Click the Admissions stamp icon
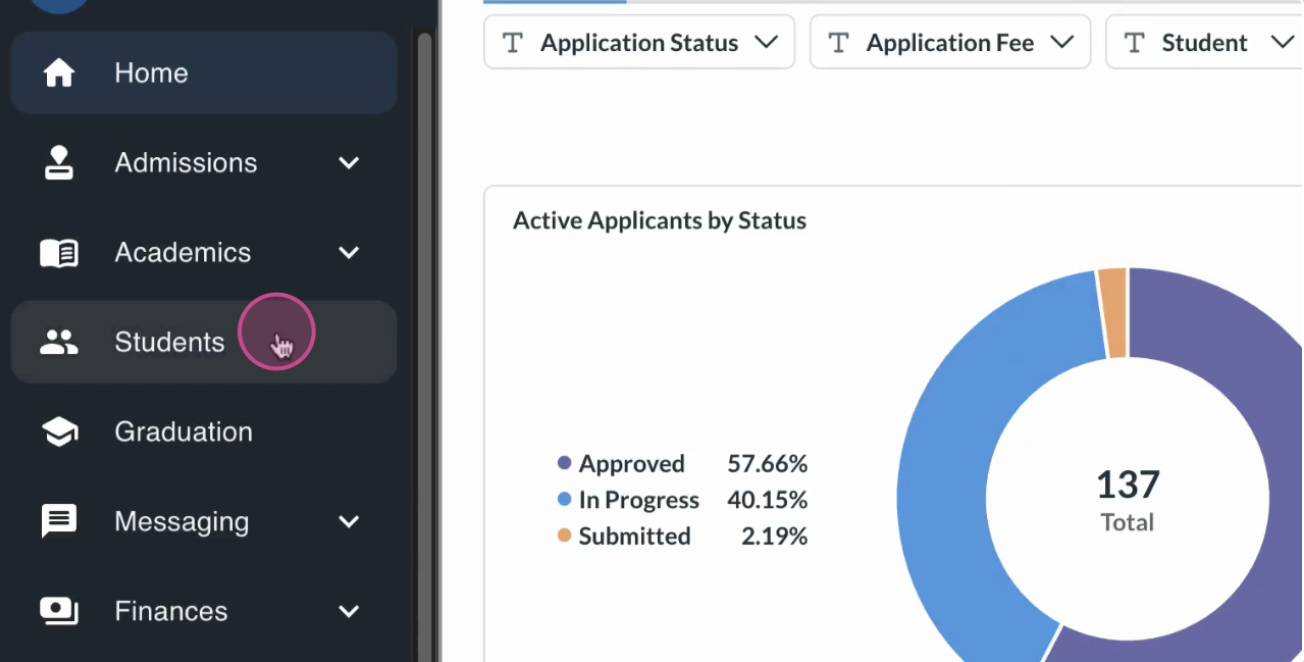Image resolution: width=1304 pixels, height=662 pixels. [x=59, y=163]
